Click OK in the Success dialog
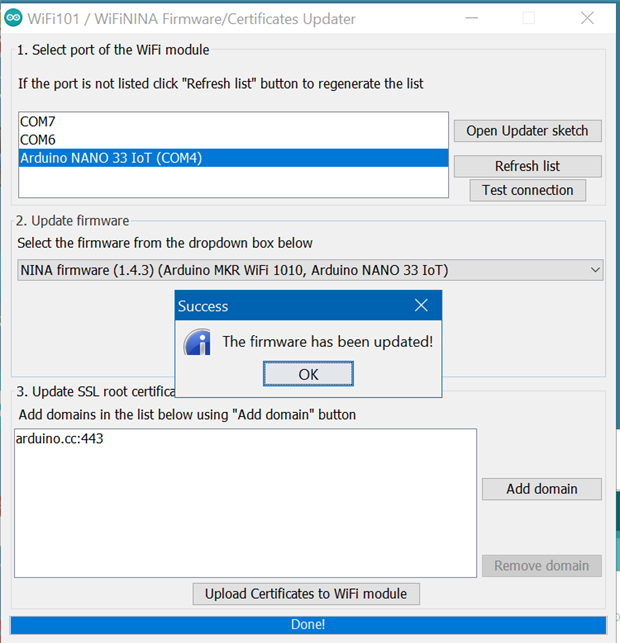The height and width of the screenshot is (643, 620). point(308,374)
